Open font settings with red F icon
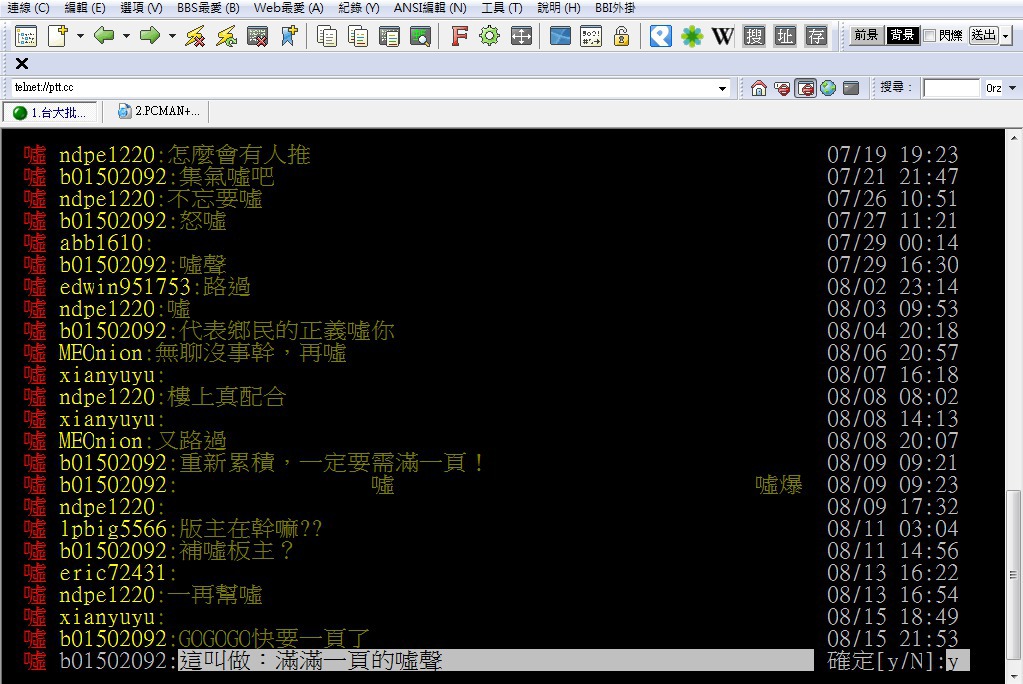The width and height of the screenshot is (1023, 684). (459, 36)
